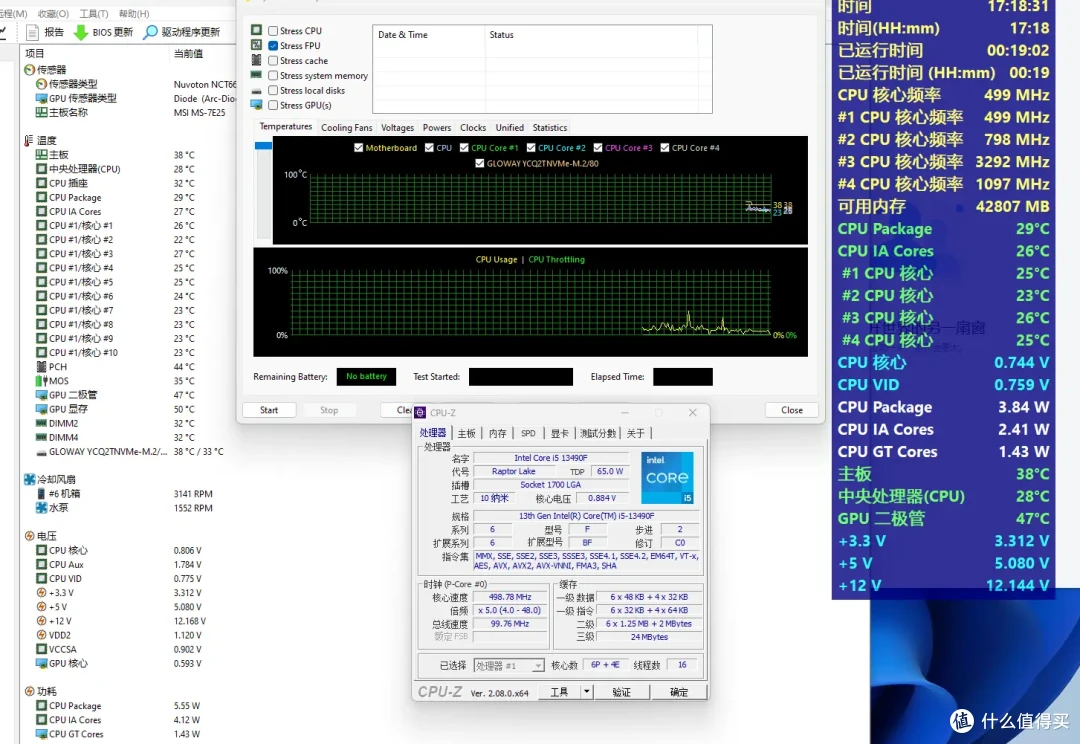The image size is (1080, 744).
Task: Enable the Stress CPU checkbox
Action: tap(273, 31)
